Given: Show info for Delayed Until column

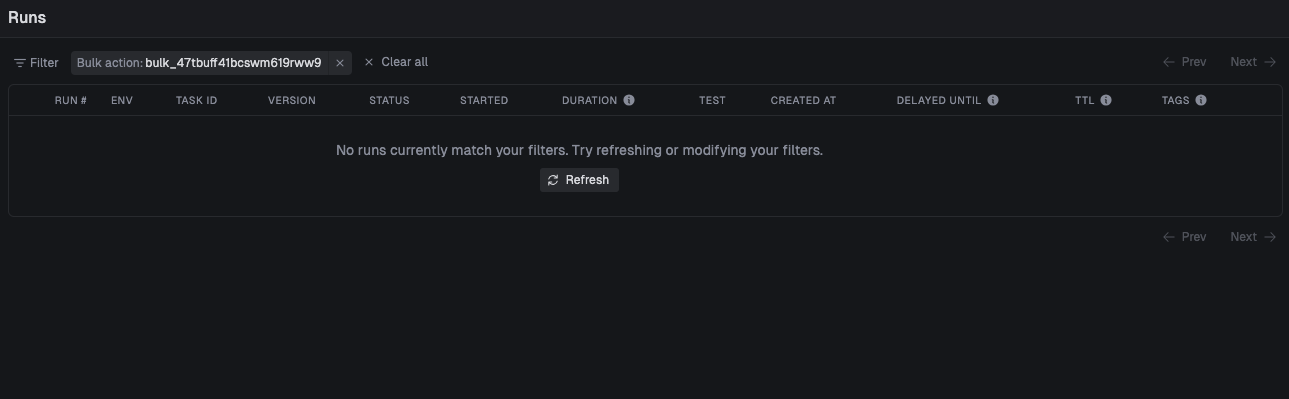Looking at the screenshot, I should click(993, 100).
